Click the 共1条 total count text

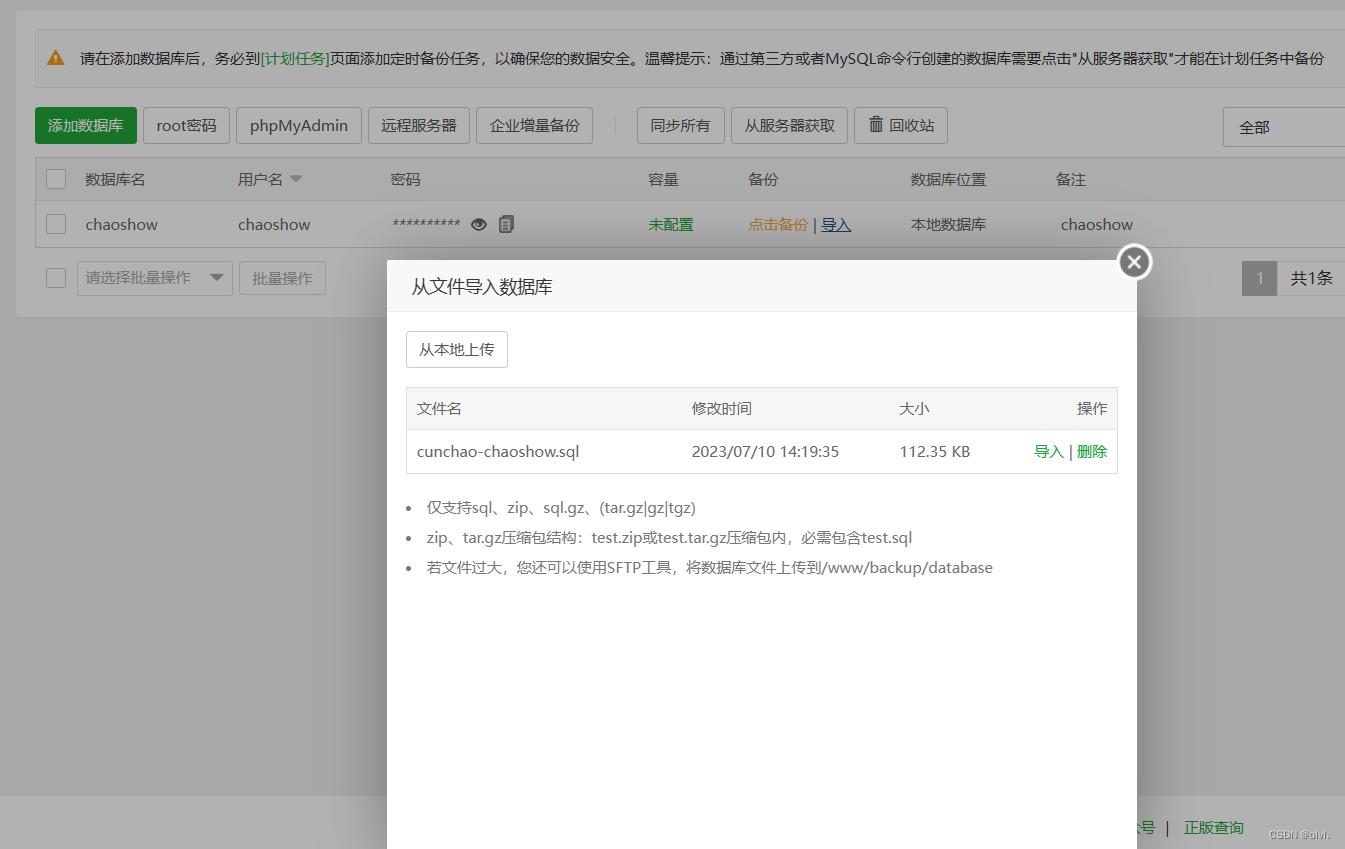1312,278
